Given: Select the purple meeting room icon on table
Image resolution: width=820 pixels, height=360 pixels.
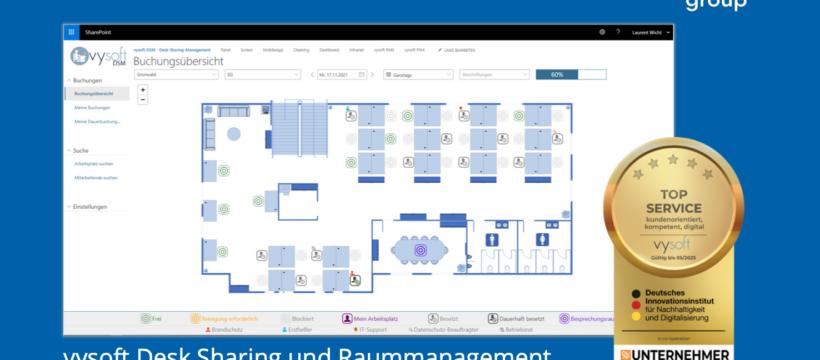Looking at the screenshot, I should 420,250.
